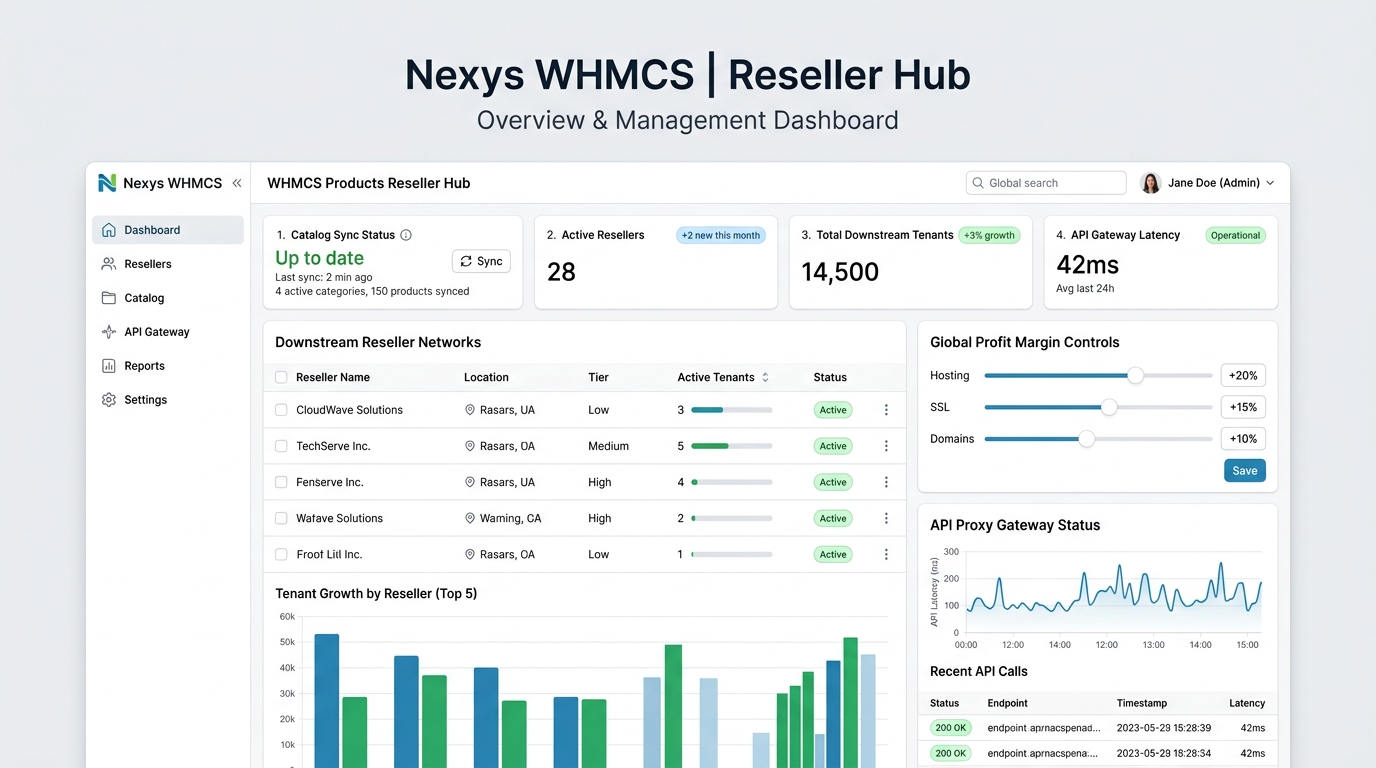The image size is (1376, 768).
Task: Click the Domains margin slider handle
Action: click(x=1087, y=439)
